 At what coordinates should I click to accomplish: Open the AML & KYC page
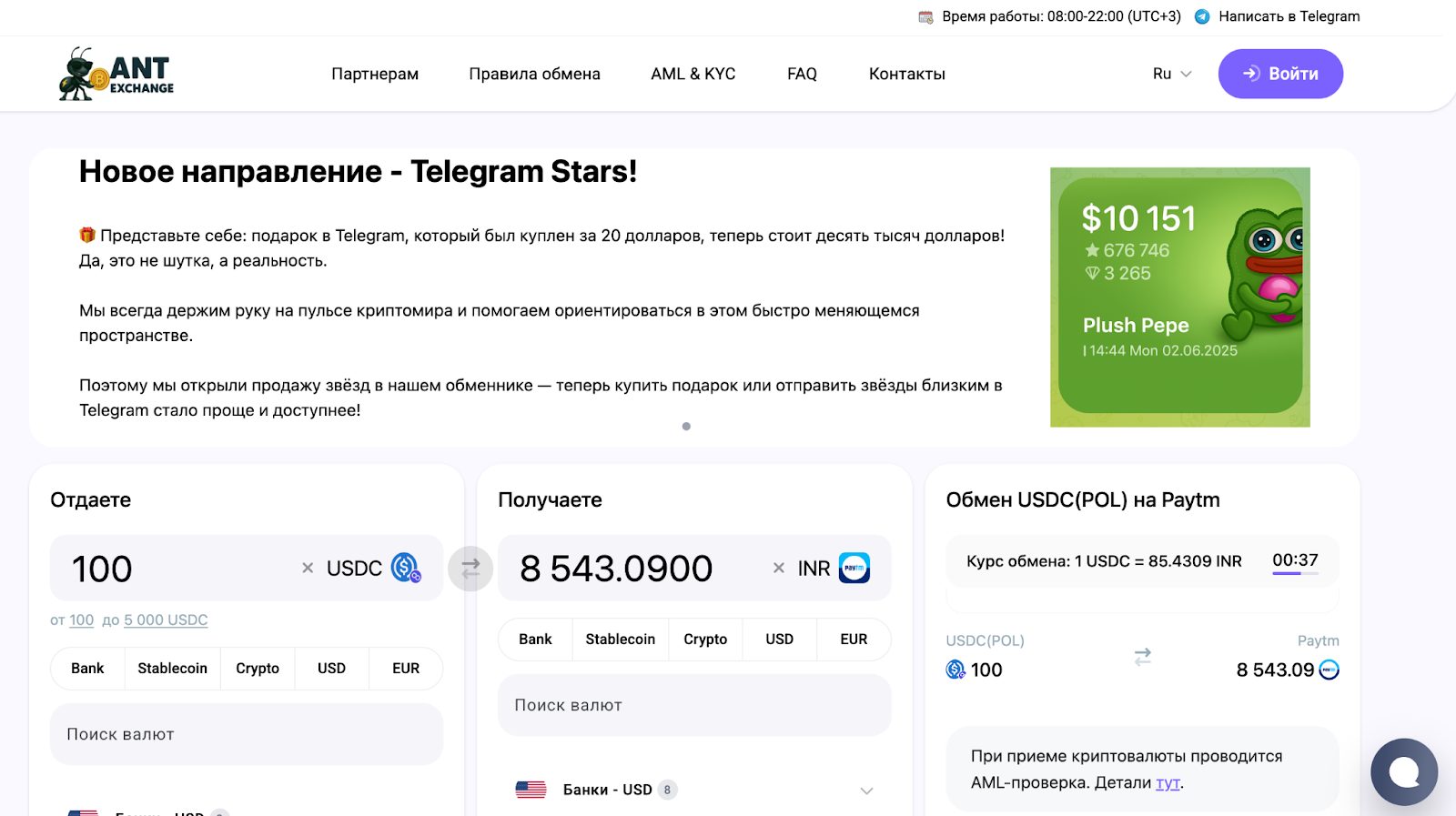[693, 74]
